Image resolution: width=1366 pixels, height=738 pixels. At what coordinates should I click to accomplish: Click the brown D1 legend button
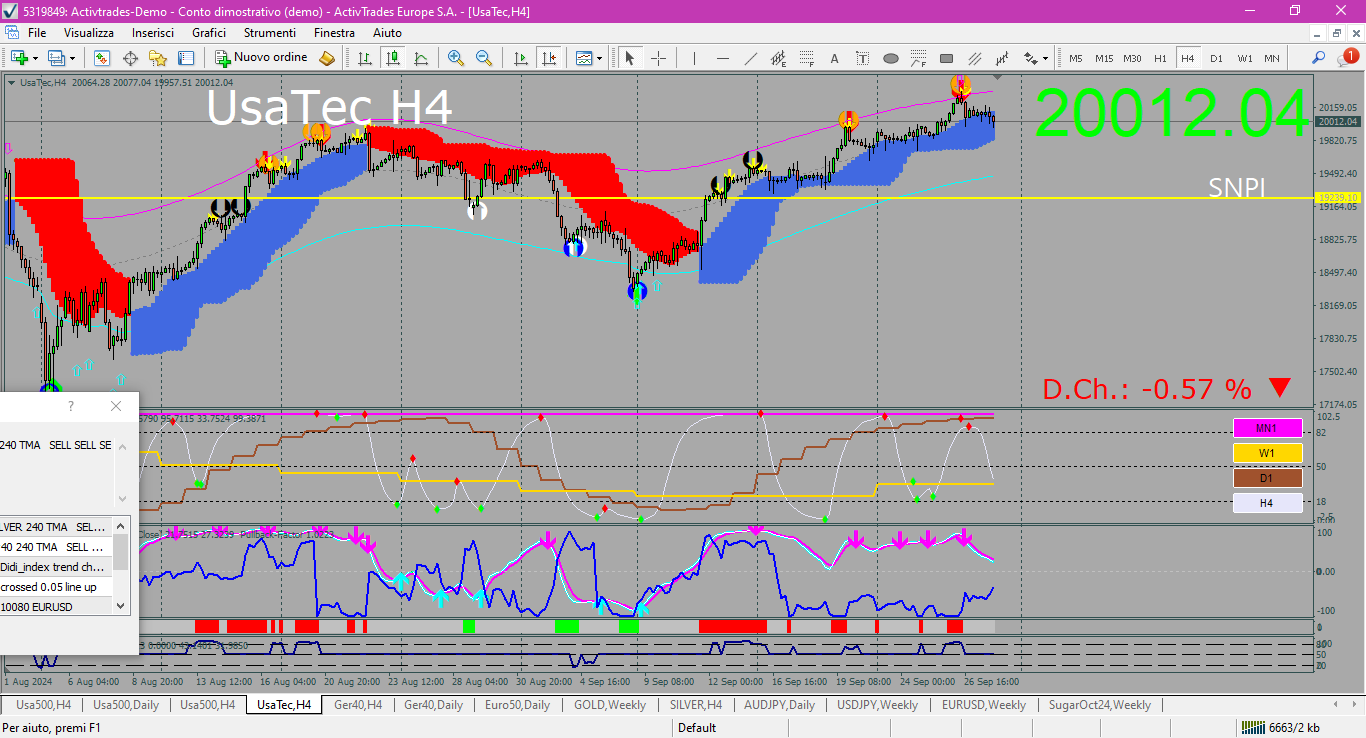point(1267,478)
